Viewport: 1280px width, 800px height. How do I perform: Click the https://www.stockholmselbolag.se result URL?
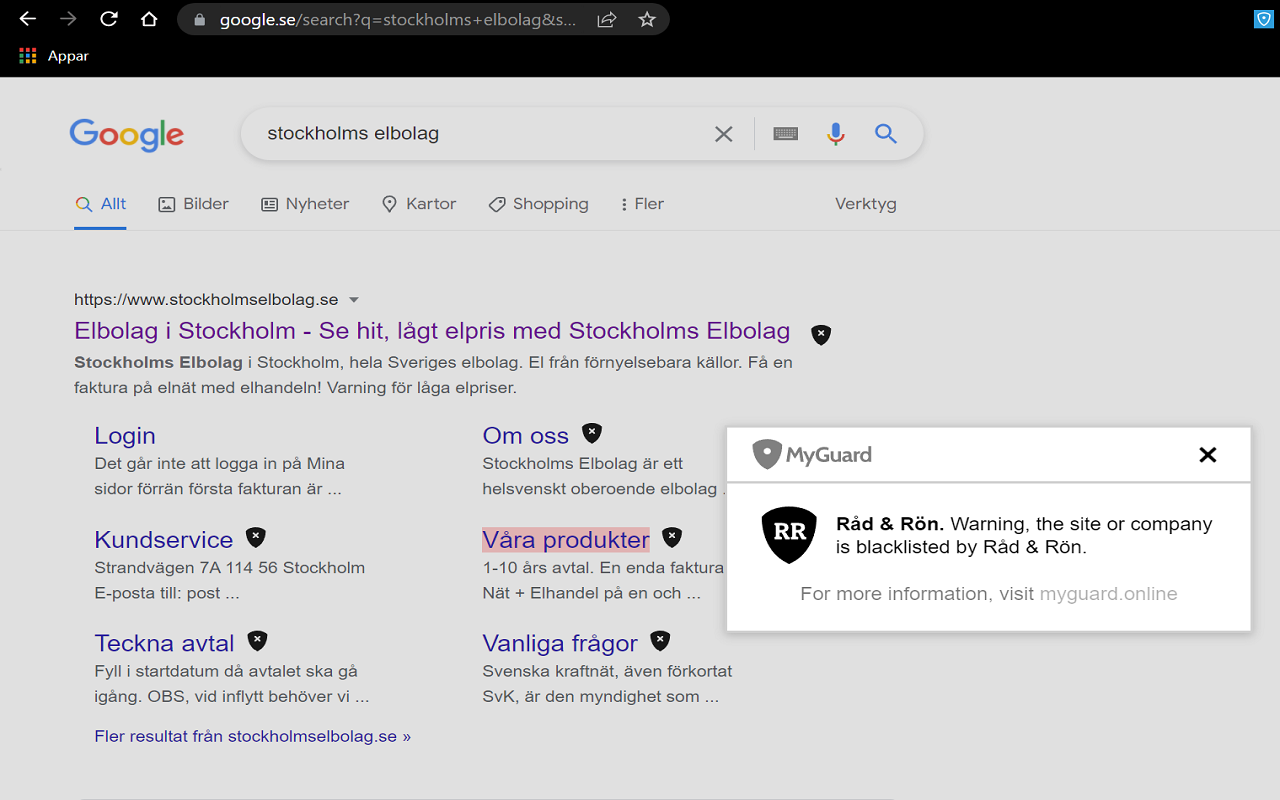click(x=206, y=300)
